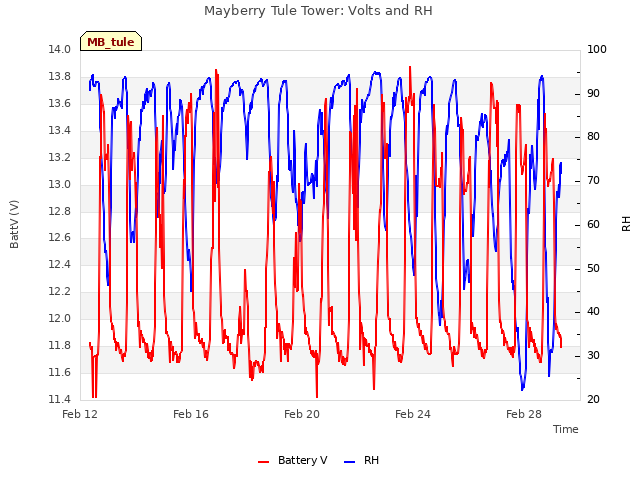Screen dimensions: 640x480
Task: Click the '11.8' left axis tick value
Action: (x=59, y=345)
